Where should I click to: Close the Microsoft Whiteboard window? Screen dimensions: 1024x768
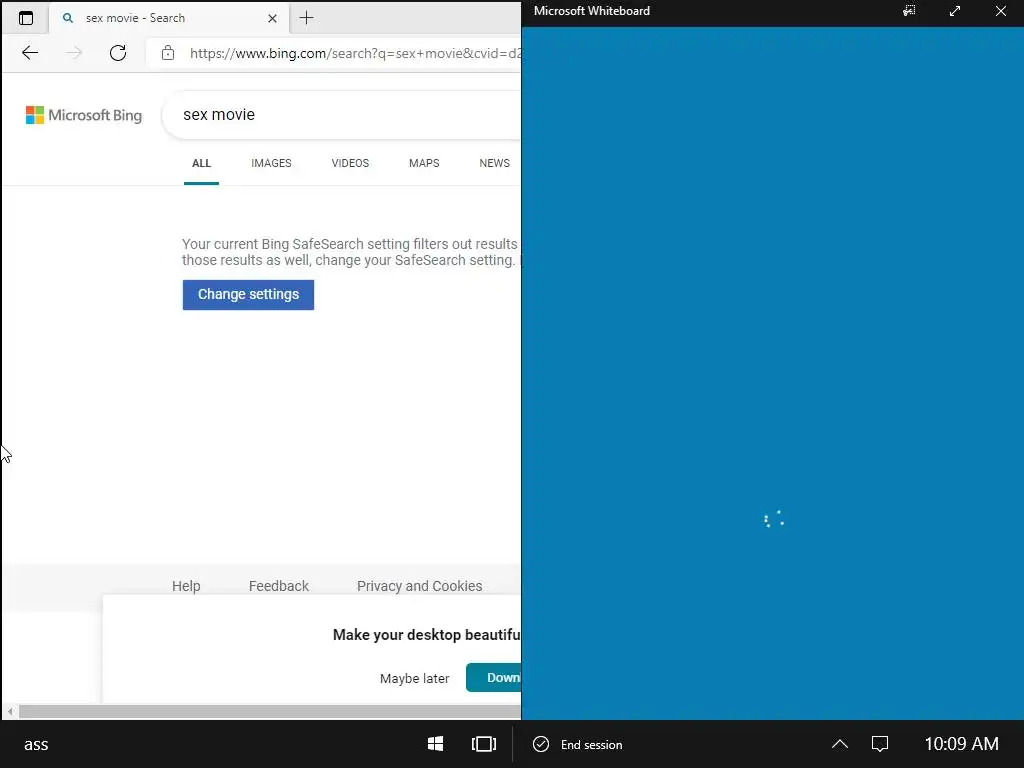tap(1000, 10)
